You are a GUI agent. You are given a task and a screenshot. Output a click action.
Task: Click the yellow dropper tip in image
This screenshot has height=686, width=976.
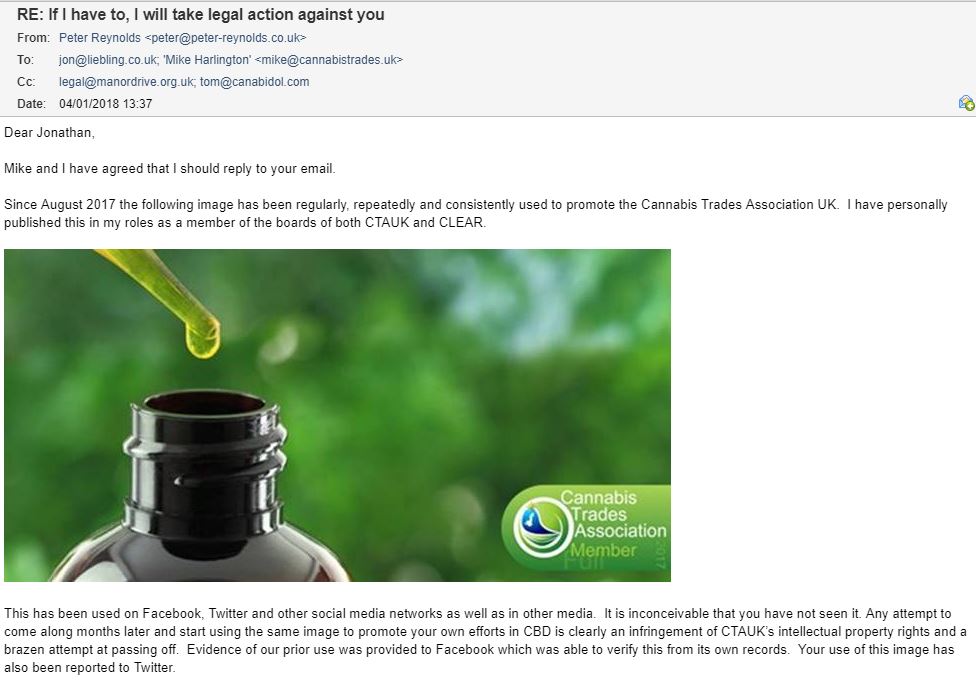pos(203,338)
